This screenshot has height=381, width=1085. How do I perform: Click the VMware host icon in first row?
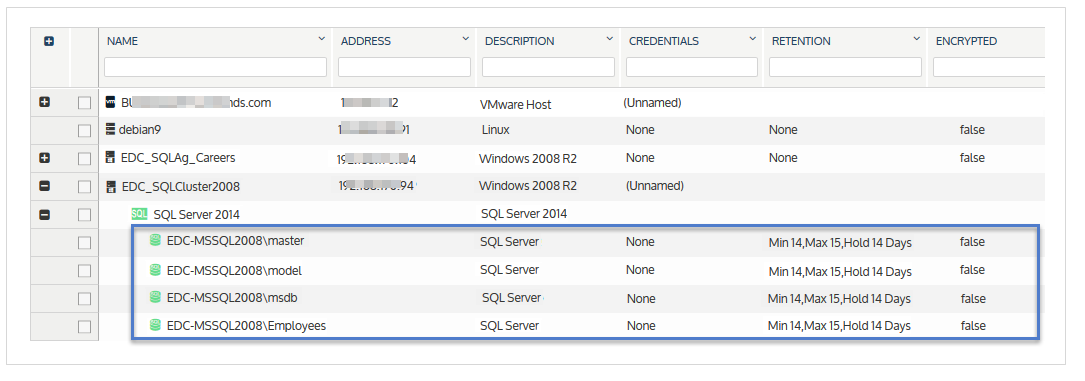point(110,102)
